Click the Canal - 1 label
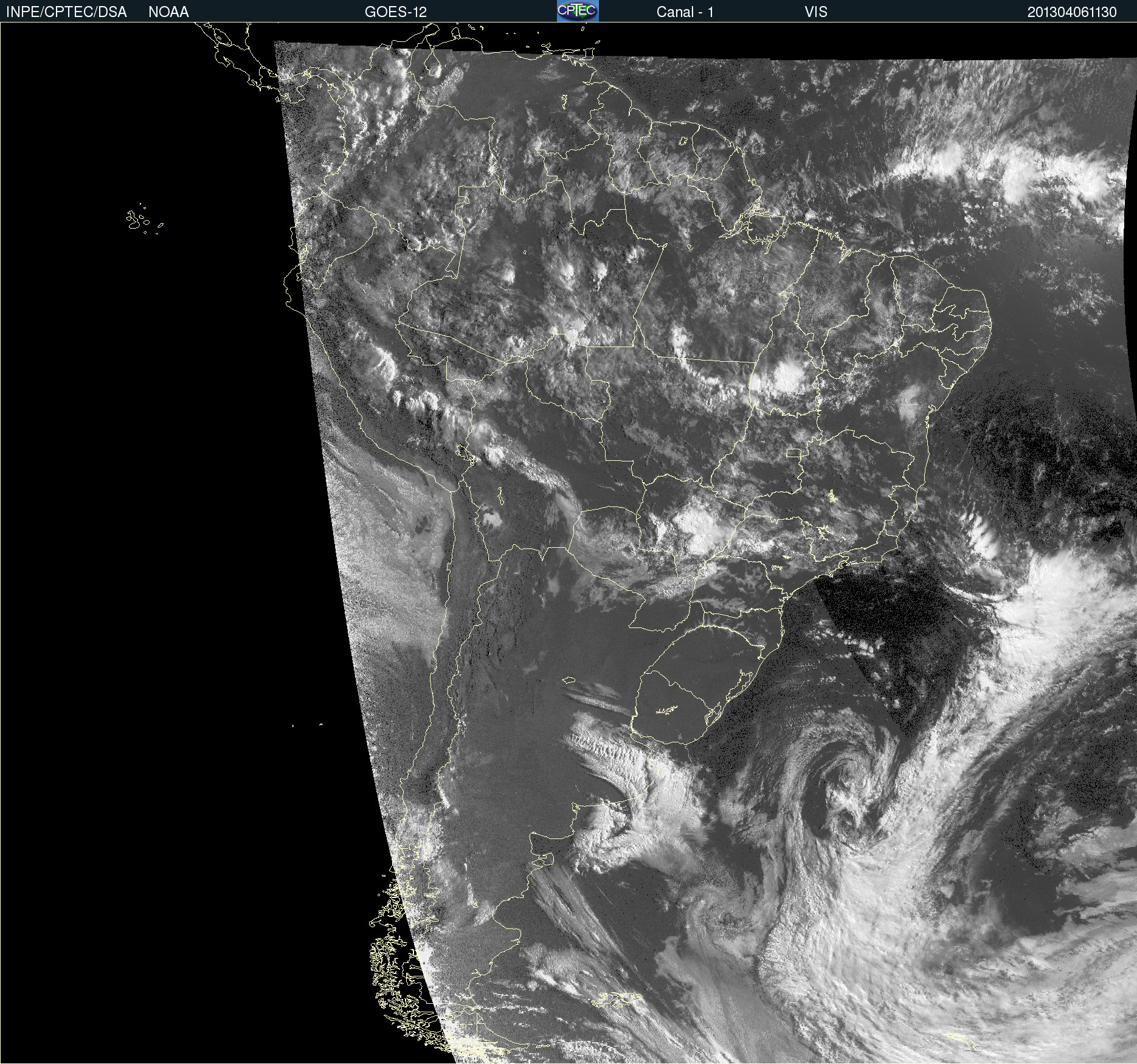Viewport: 1137px width, 1064px height. [x=685, y=12]
